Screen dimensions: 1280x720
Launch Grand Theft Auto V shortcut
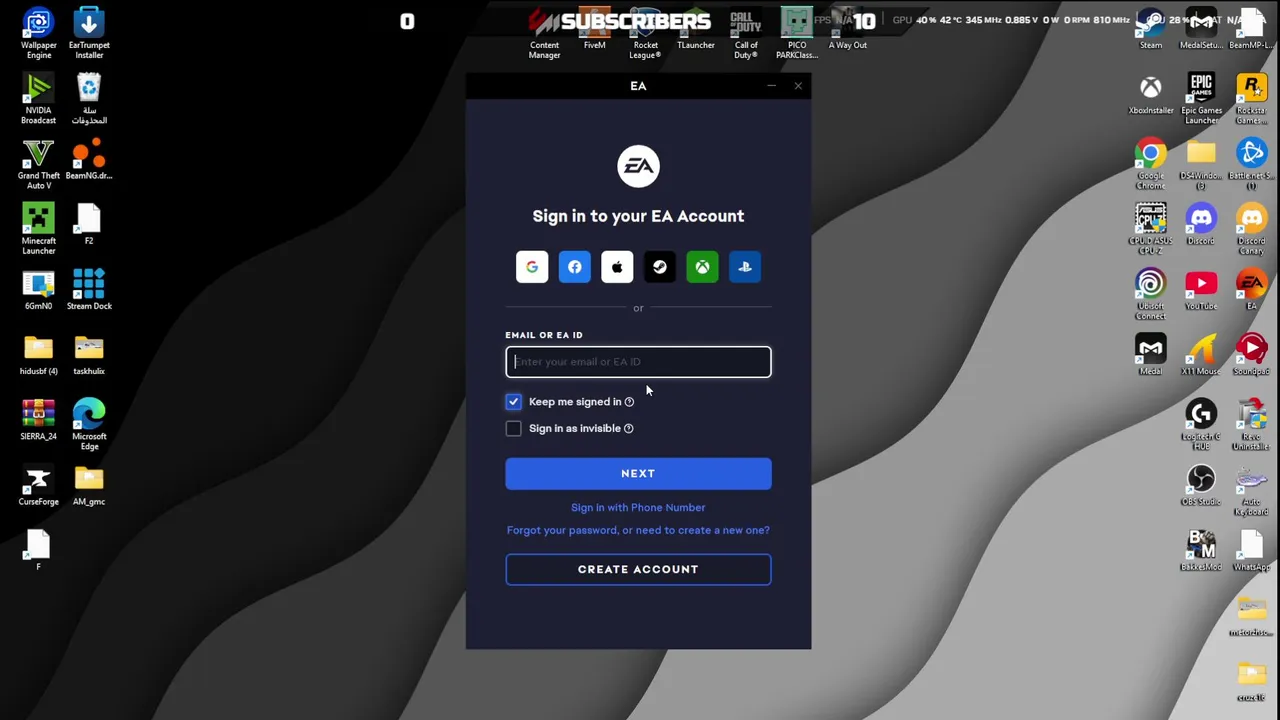coord(38,163)
